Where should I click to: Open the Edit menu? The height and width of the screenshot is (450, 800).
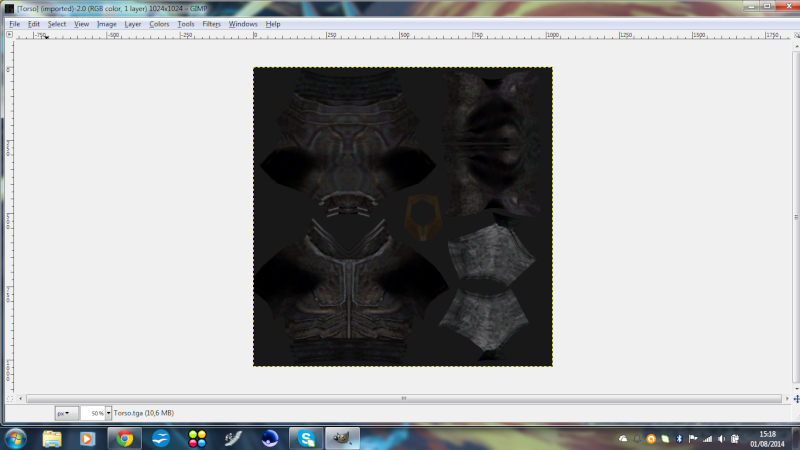[x=34, y=24]
